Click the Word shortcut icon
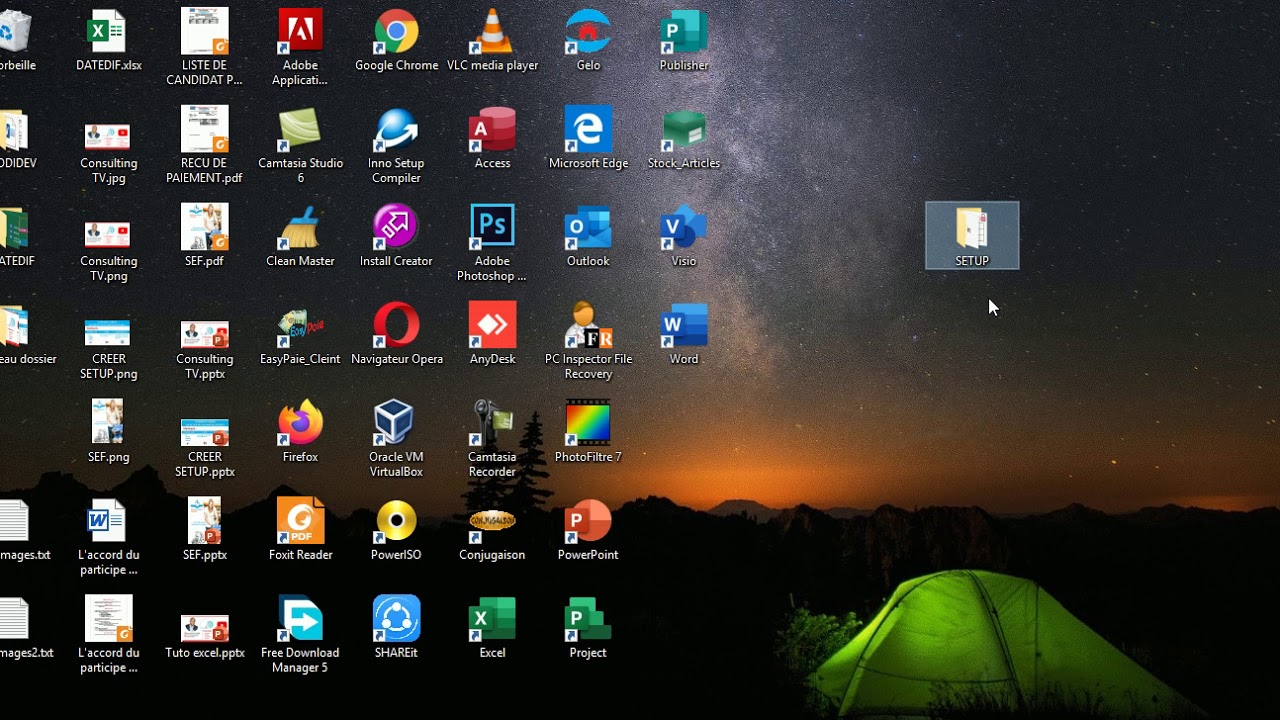This screenshot has width=1280, height=720. pyautogui.click(x=684, y=326)
